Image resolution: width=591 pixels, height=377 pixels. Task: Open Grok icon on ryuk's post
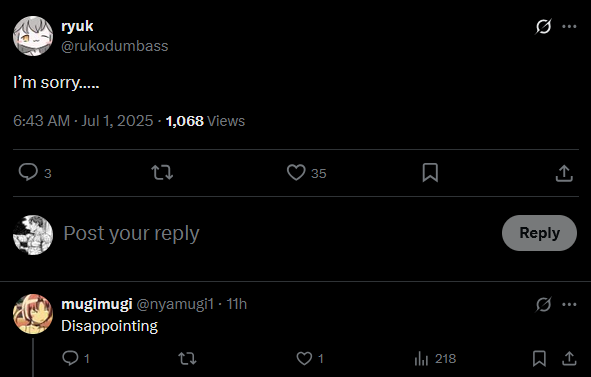(544, 26)
